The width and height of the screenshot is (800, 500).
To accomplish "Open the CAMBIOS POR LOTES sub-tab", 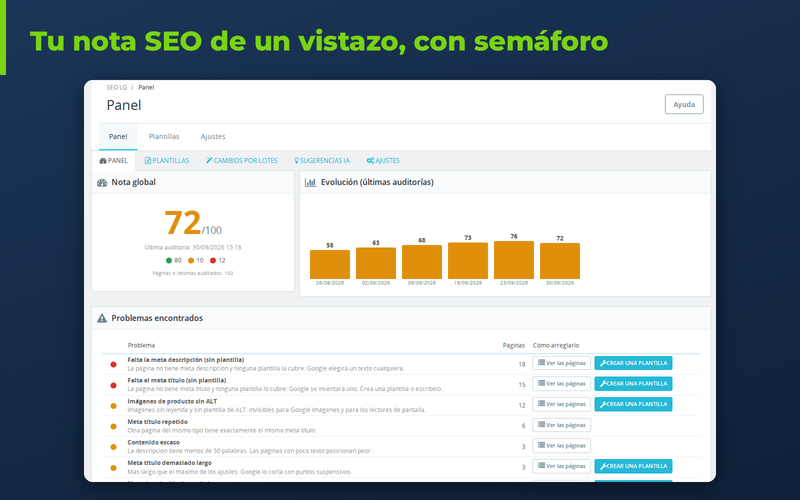I will point(242,160).
